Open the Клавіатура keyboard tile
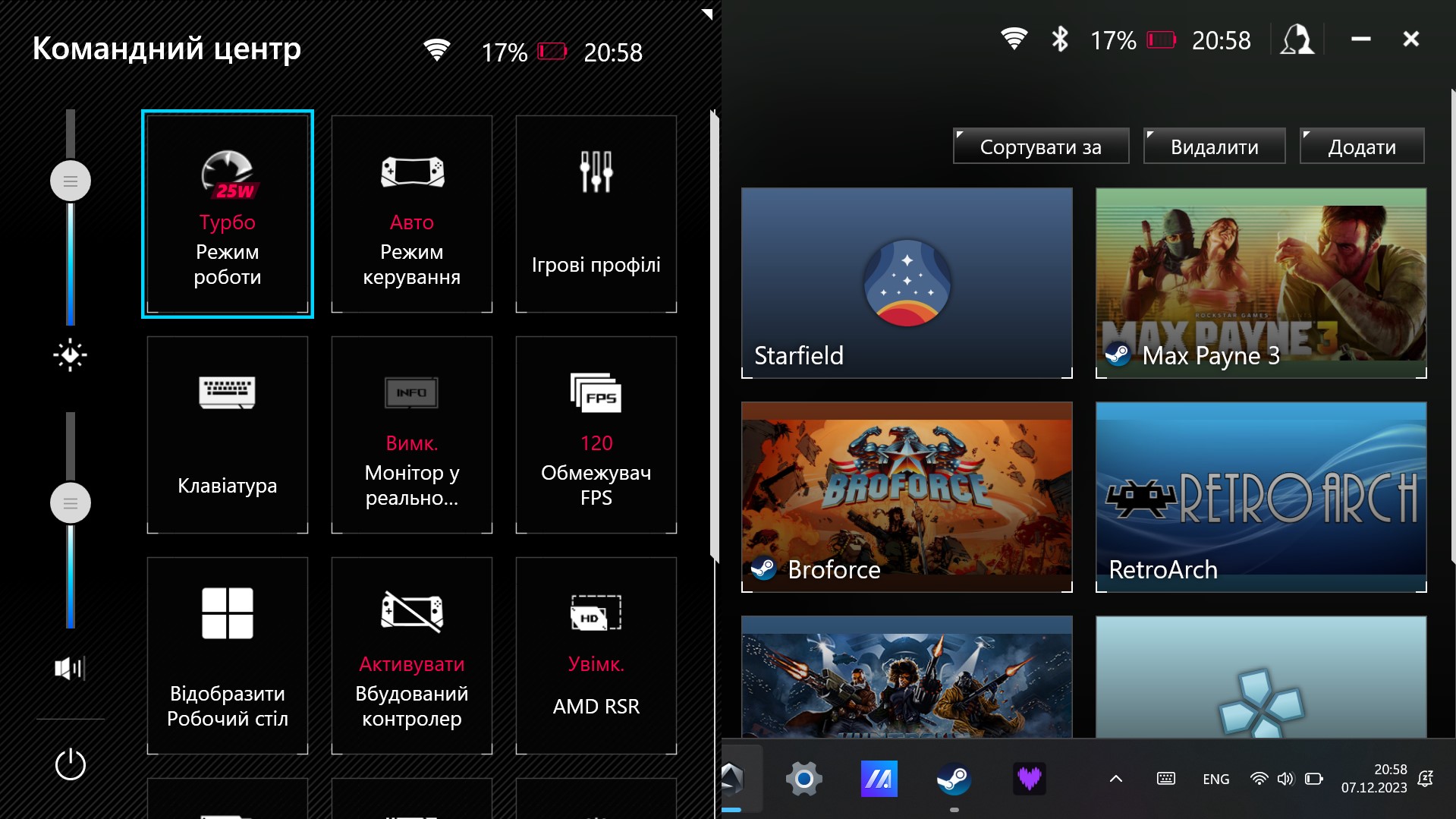 [x=227, y=435]
